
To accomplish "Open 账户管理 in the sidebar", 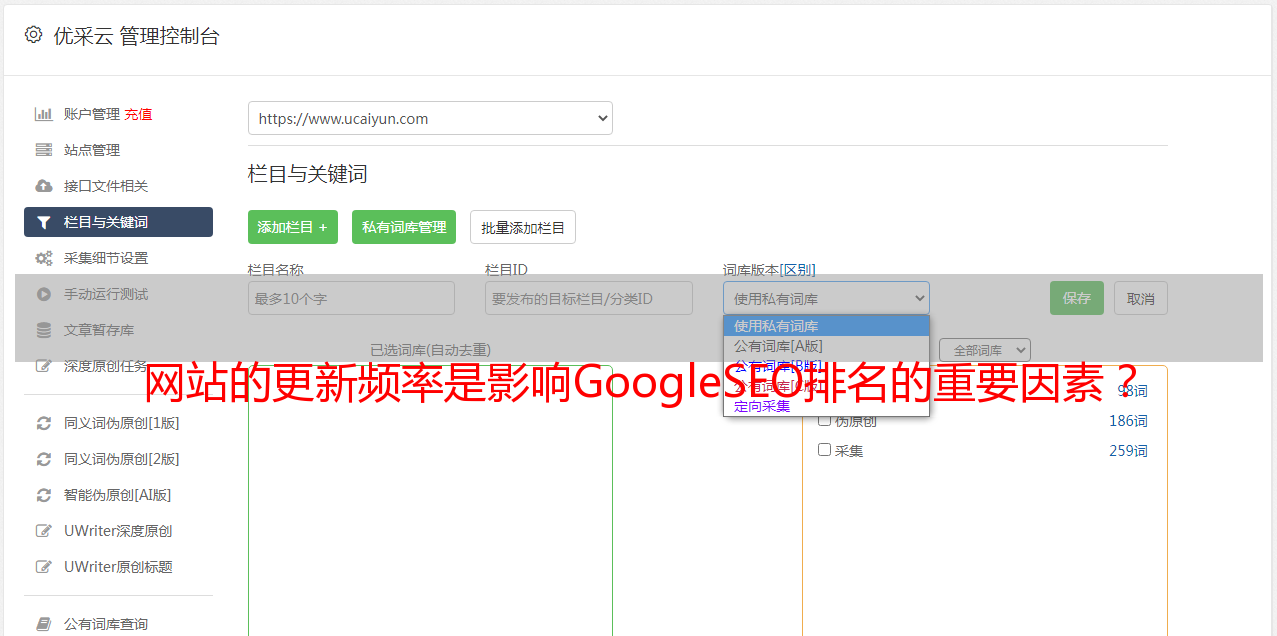I will pyautogui.click(x=92, y=114).
